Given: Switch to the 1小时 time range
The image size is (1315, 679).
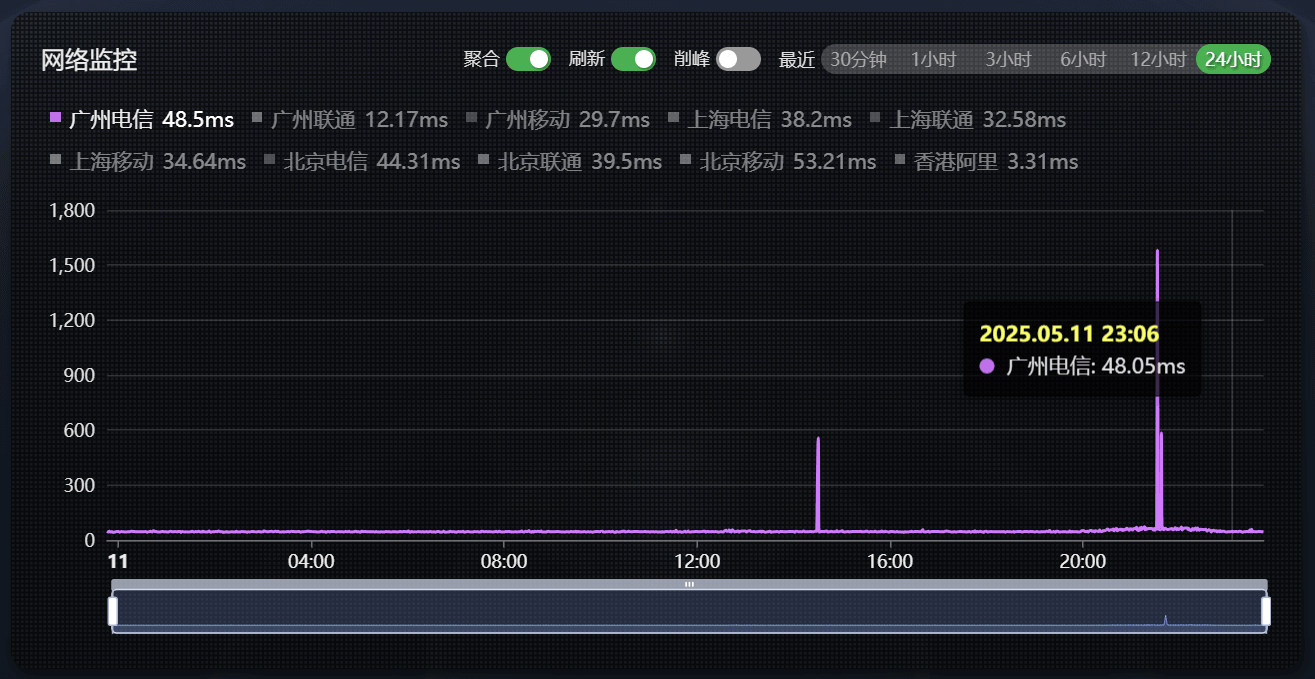Looking at the screenshot, I should click(933, 59).
